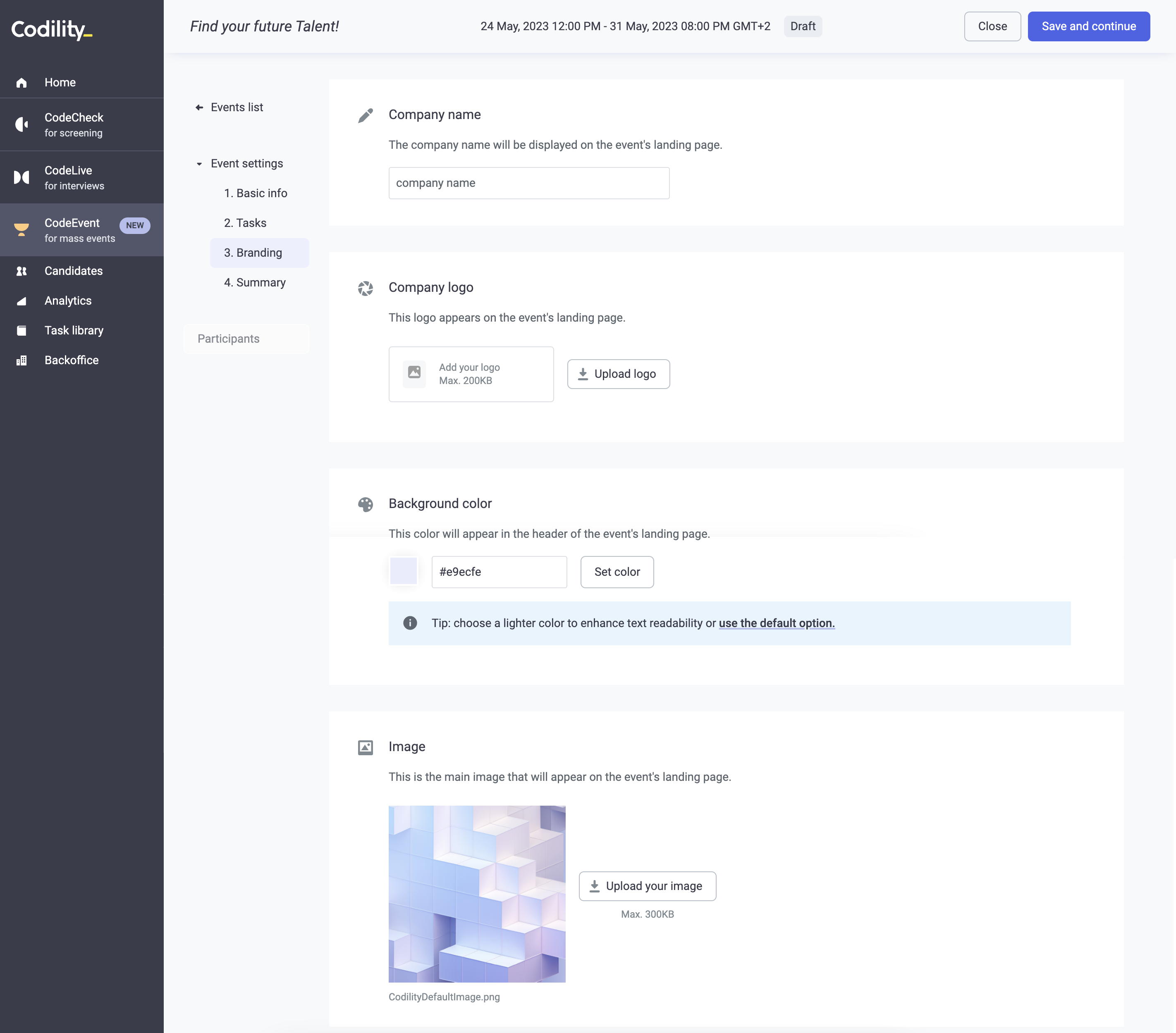This screenshot has height=1033, width=1176.
Task: Click the CodeCheck screening icon
Action: coord(21,124)
